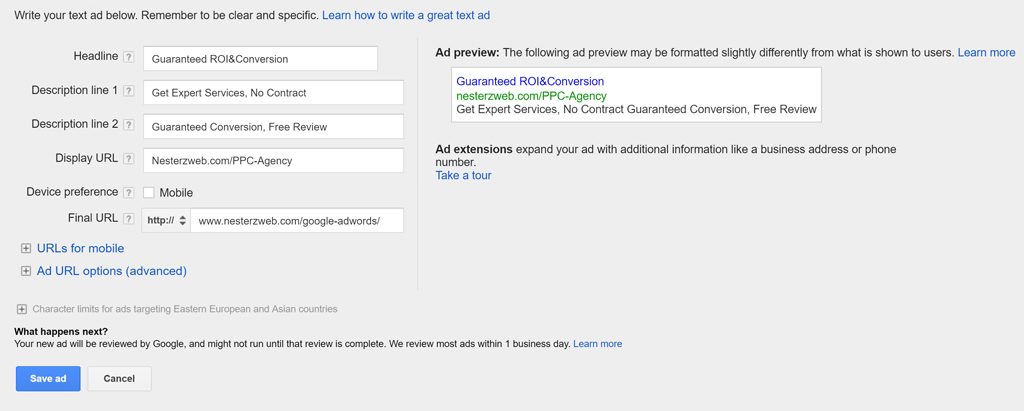Screen dimensions: 1024x411
Task: Click the Save ad button
Action: pos(48,379)
